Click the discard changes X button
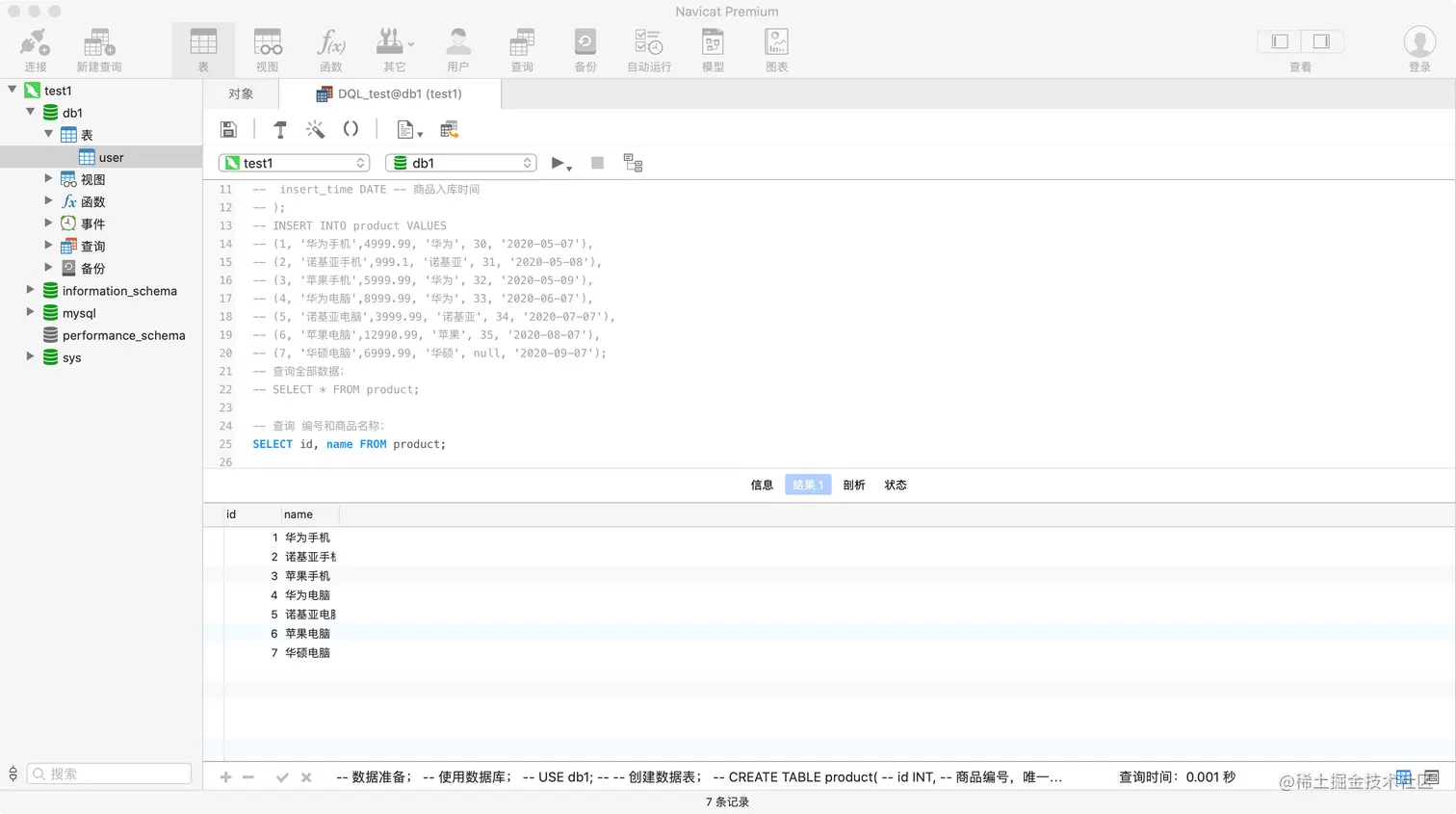Viewport: 1456px width, 814px height. 306,777
